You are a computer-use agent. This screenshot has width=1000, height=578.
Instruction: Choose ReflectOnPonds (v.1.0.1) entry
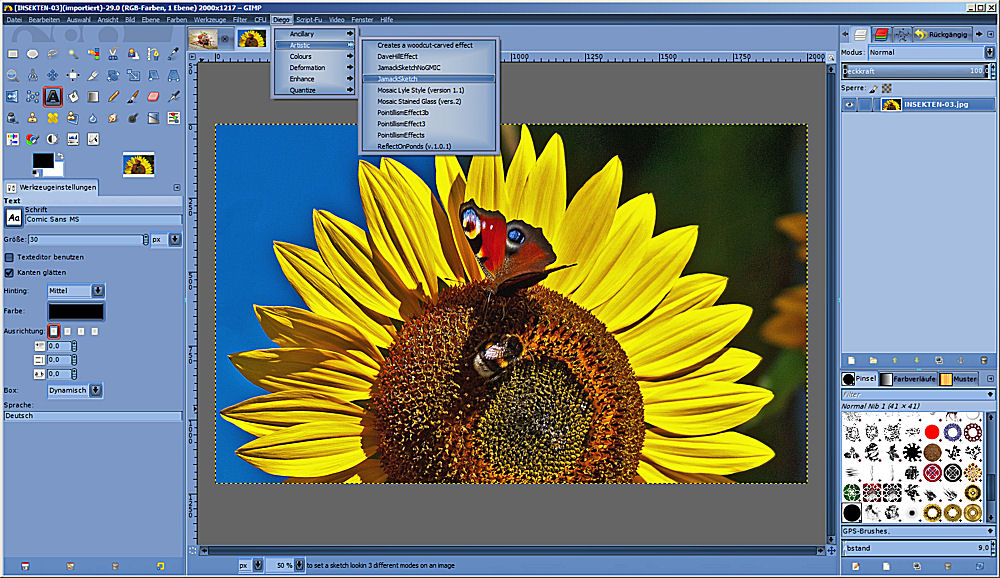[x=429, y=146]
